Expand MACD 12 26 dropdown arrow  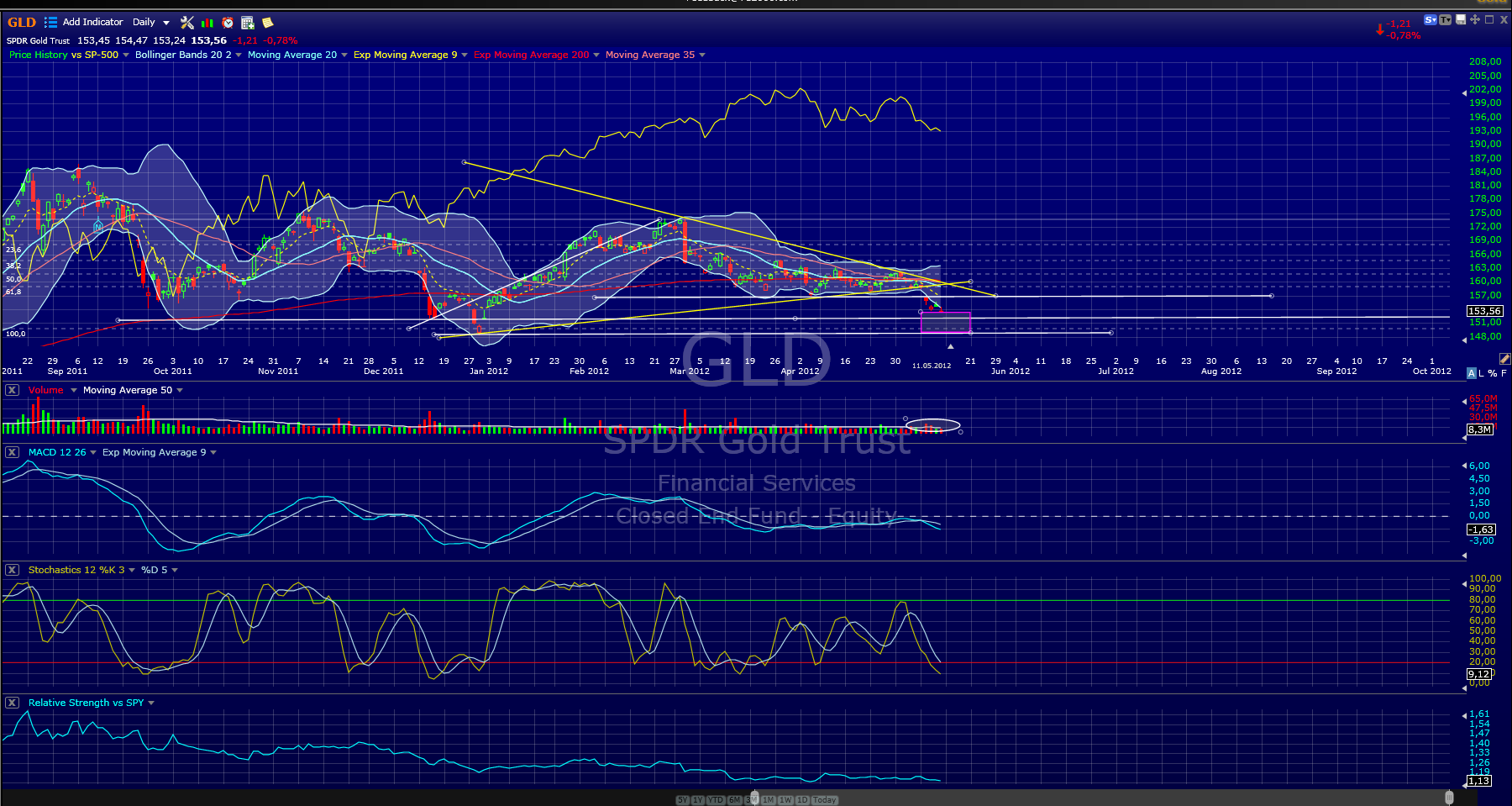pos(93,452)
